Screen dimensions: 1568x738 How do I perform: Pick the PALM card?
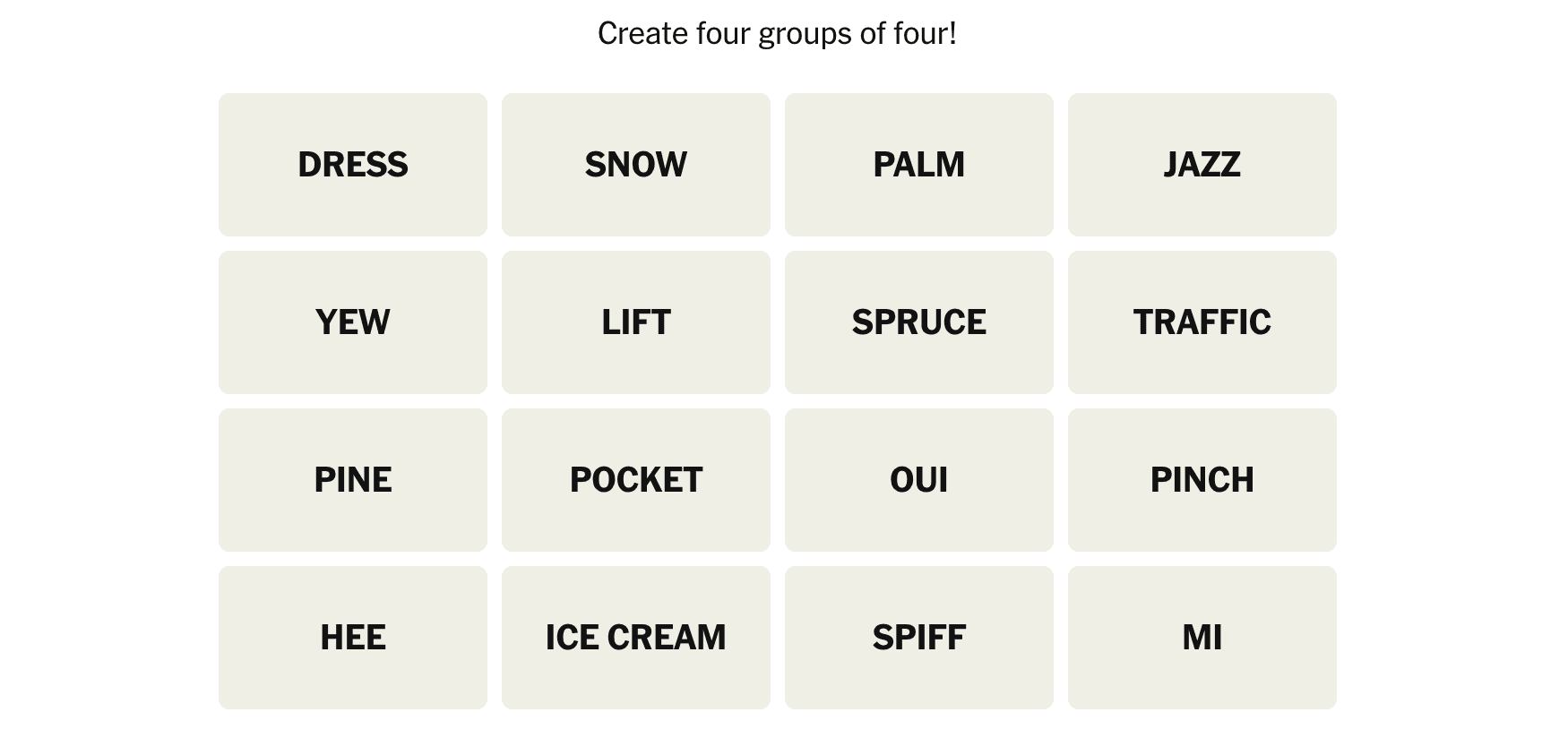(919, 165)
